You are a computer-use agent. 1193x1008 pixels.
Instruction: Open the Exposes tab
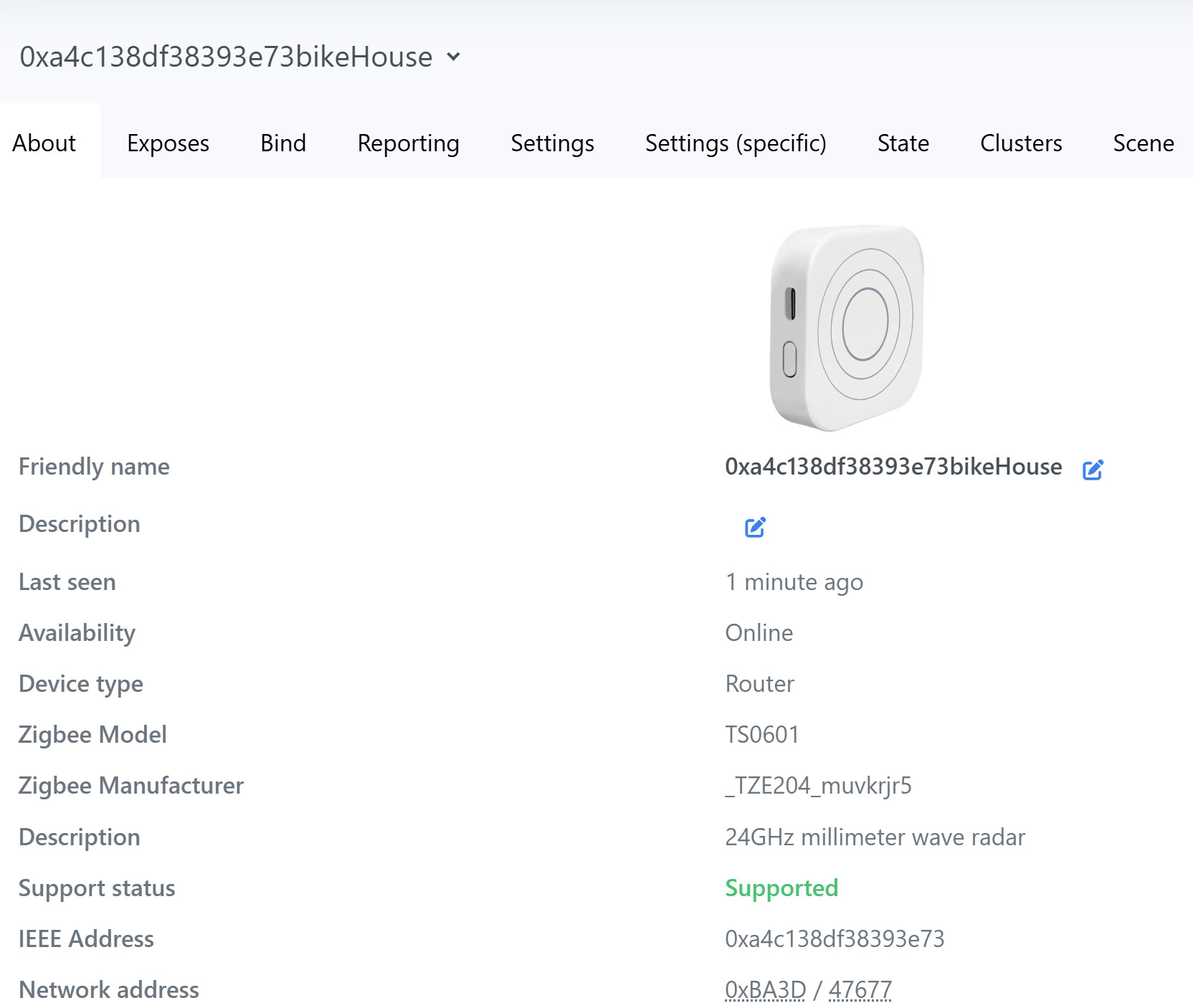point(168,143)
